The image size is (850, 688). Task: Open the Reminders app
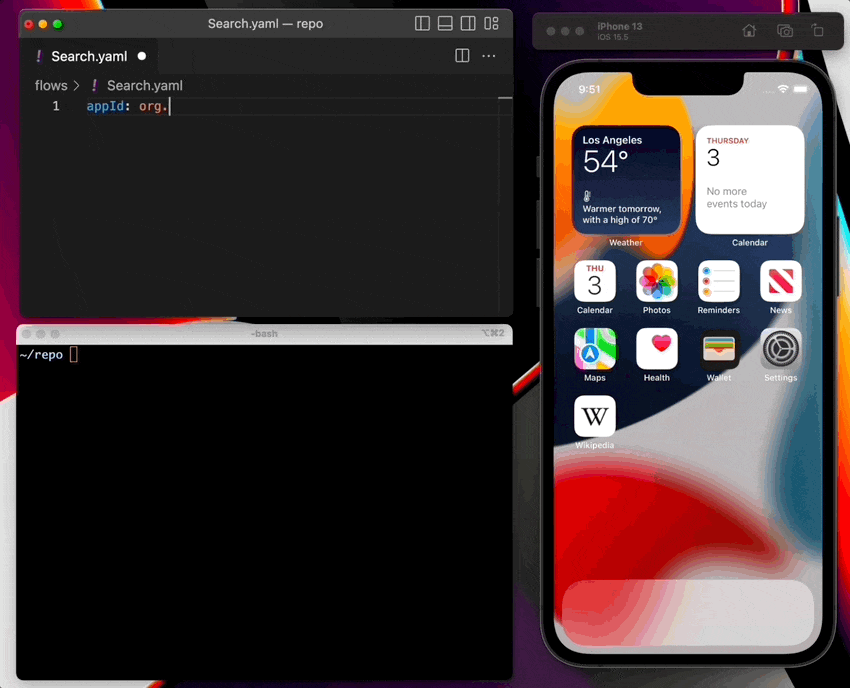click(x=719, y=281)
